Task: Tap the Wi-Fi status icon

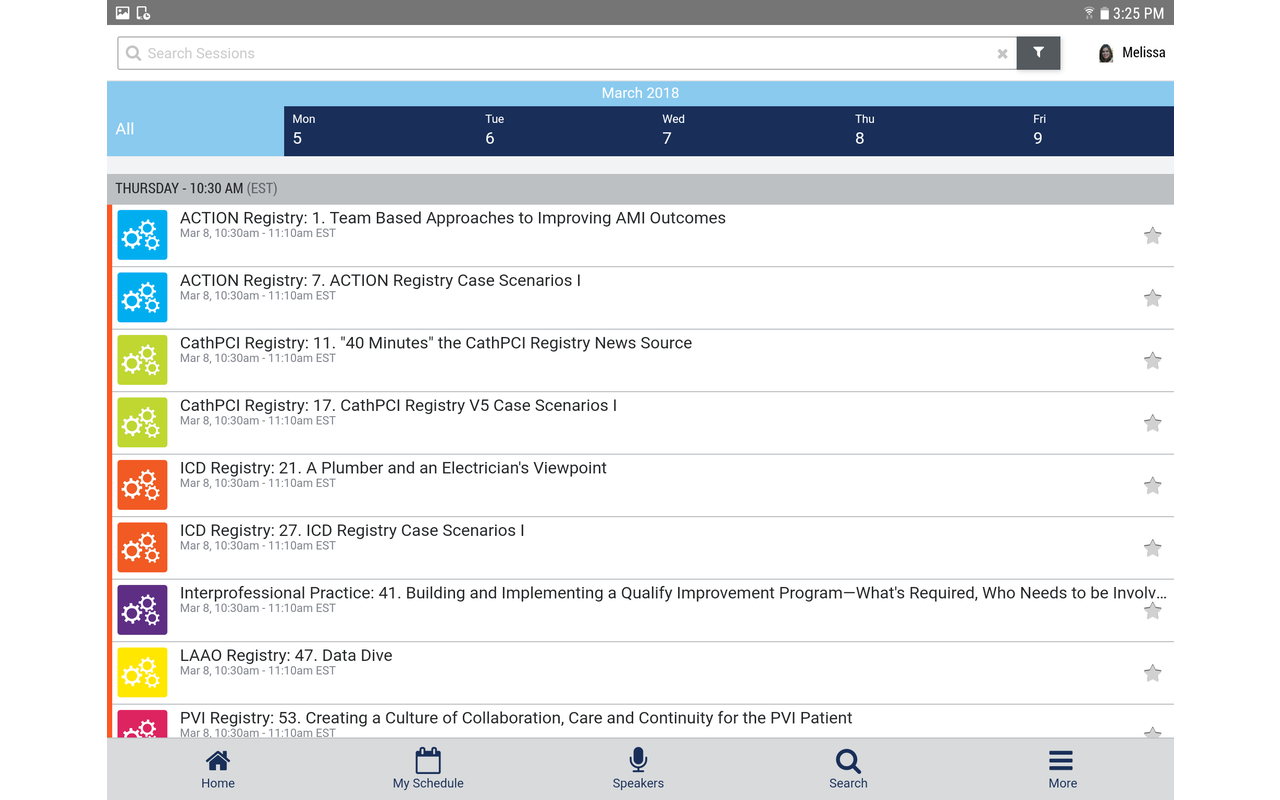Action: [x=1089, y=13]
